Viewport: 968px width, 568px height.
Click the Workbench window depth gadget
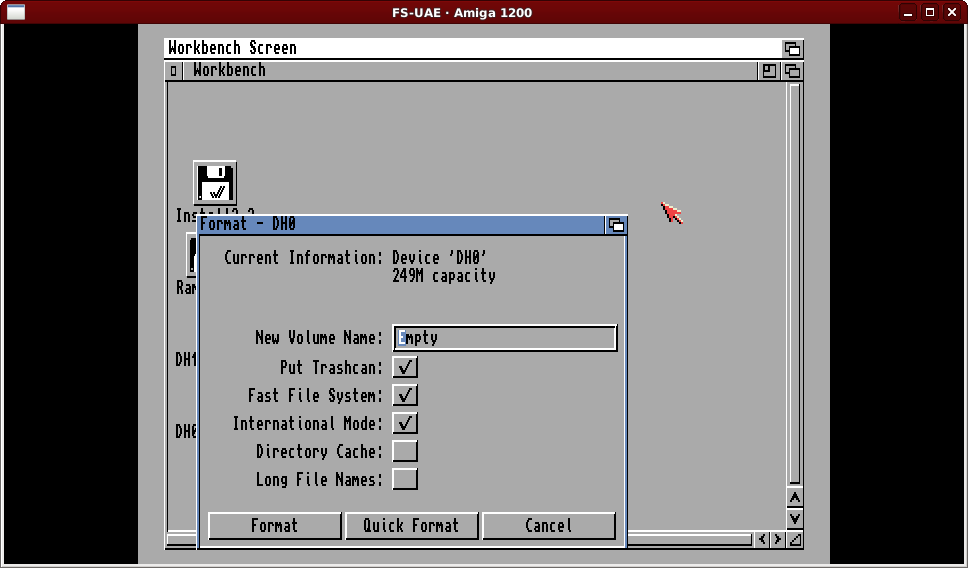coord(792,71)
